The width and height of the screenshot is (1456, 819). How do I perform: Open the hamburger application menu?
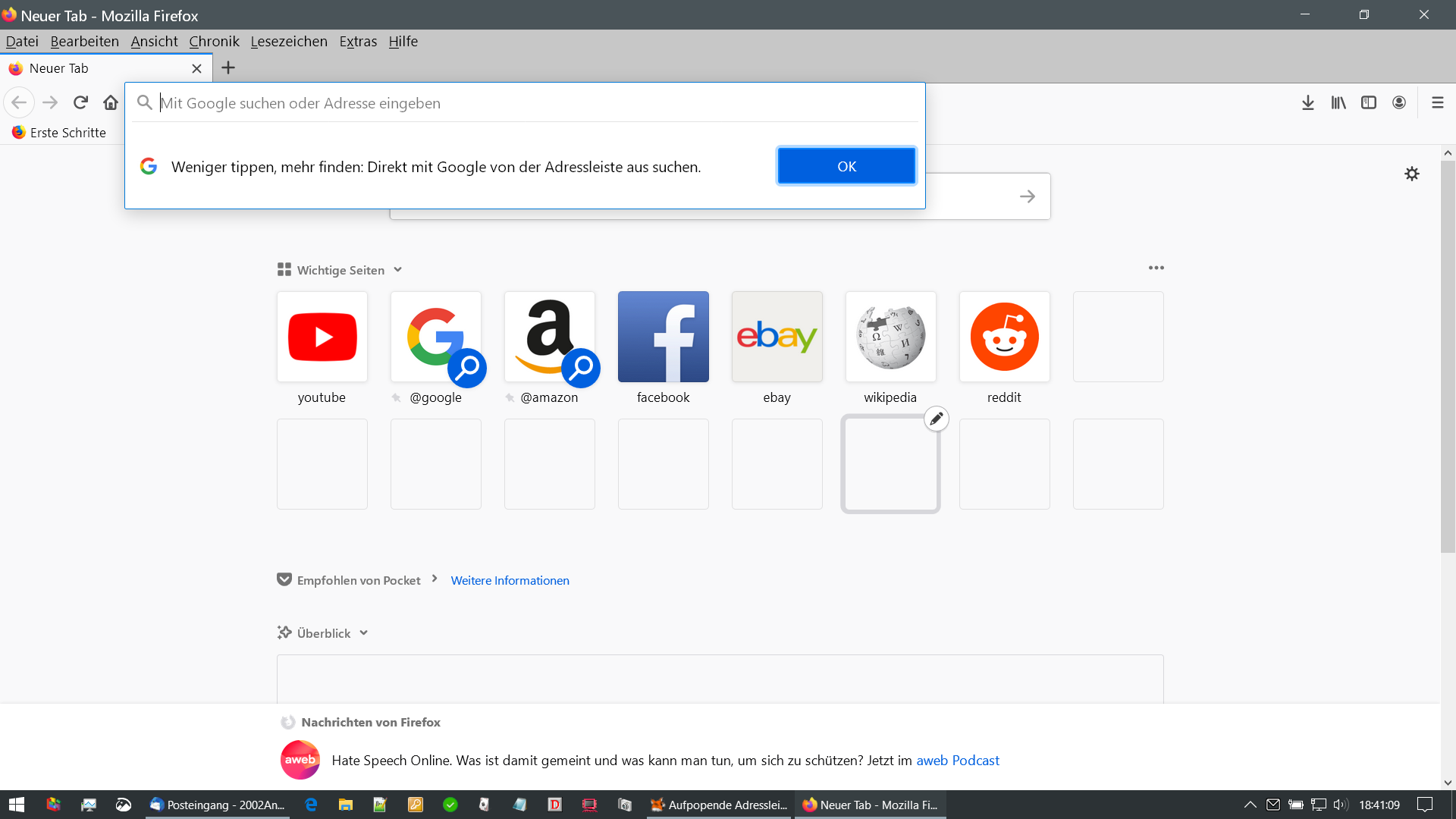click(1437, 102)
